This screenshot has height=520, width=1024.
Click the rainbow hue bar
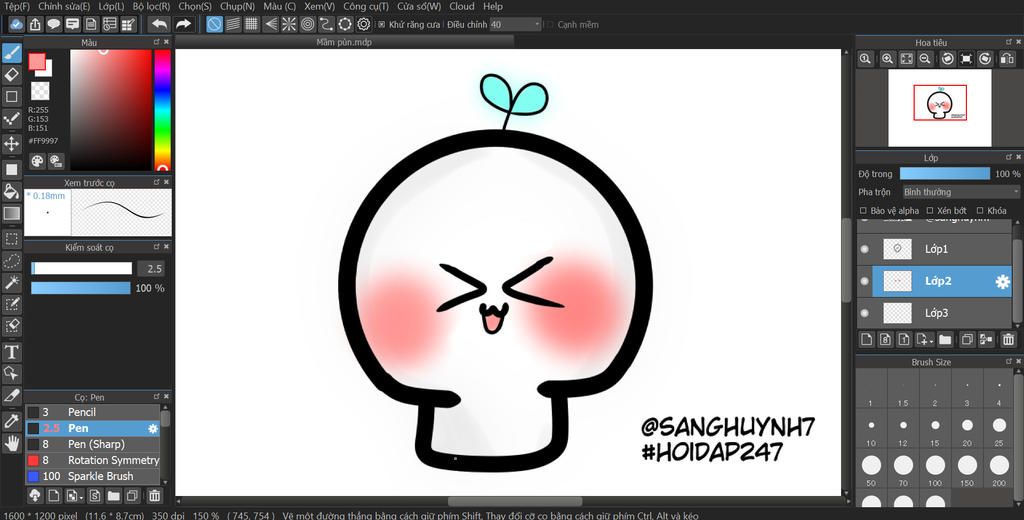[163, 110]
